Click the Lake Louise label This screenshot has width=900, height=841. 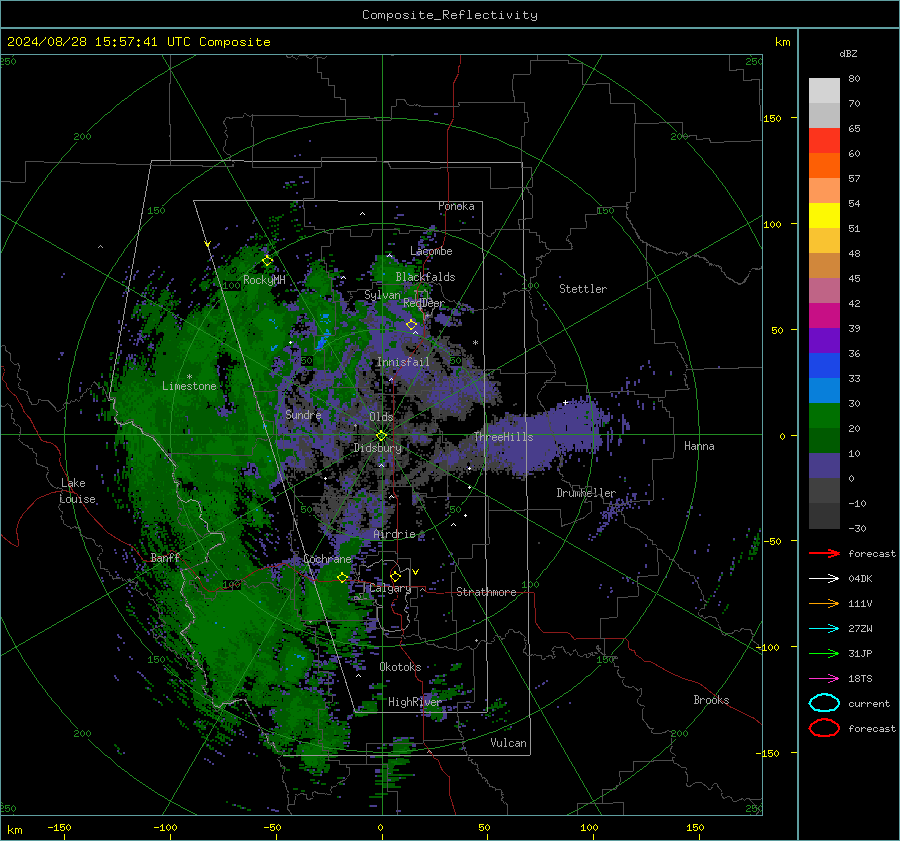point(77,491)
